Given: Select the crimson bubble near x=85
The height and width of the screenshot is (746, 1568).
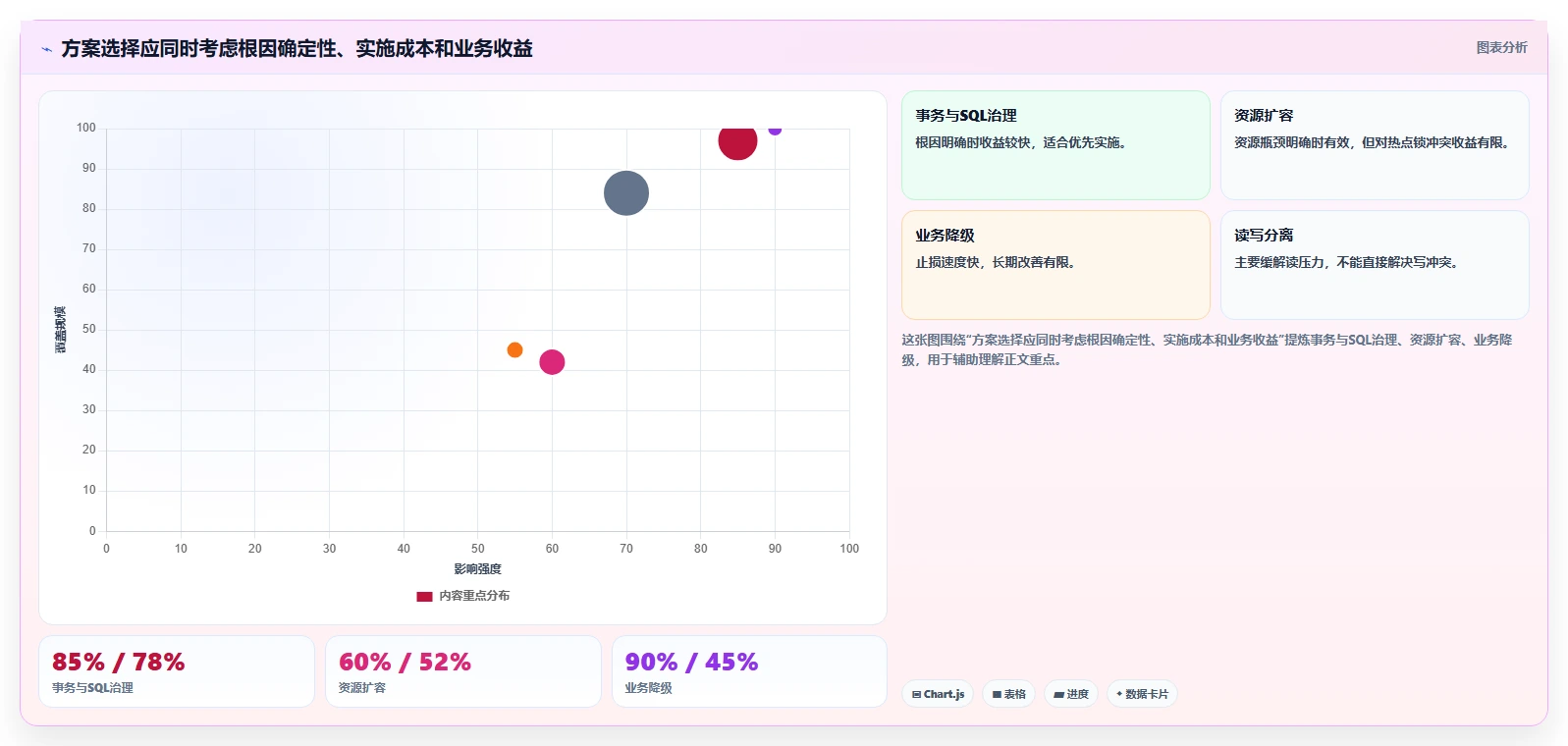Looking at the screenshot, I should pyautogui.click(x=737, y=140).
